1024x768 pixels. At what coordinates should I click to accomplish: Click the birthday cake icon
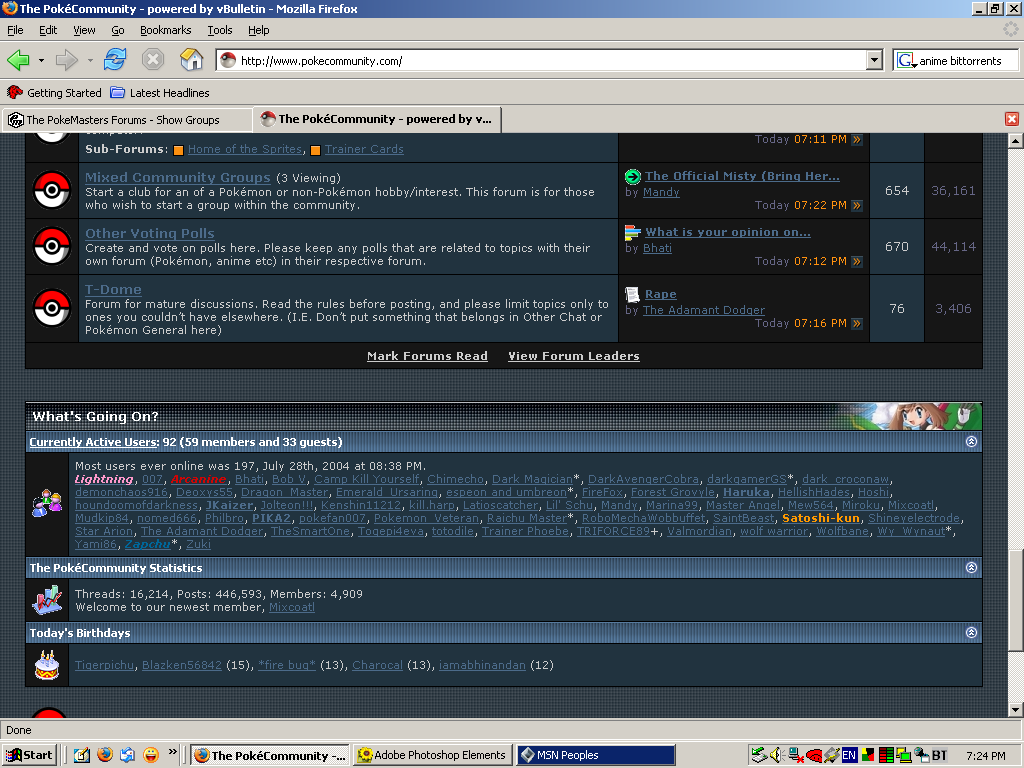tap(47, 665)
